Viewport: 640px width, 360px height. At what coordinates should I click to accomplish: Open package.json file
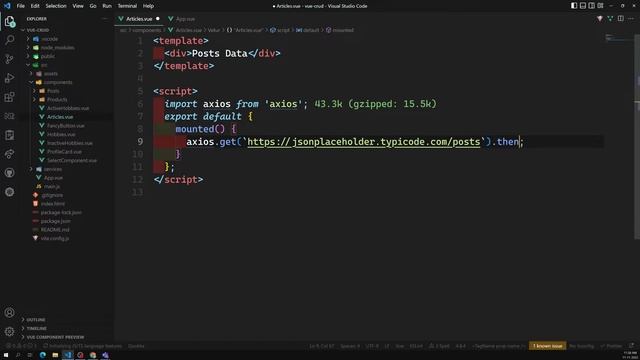point(56,221)
